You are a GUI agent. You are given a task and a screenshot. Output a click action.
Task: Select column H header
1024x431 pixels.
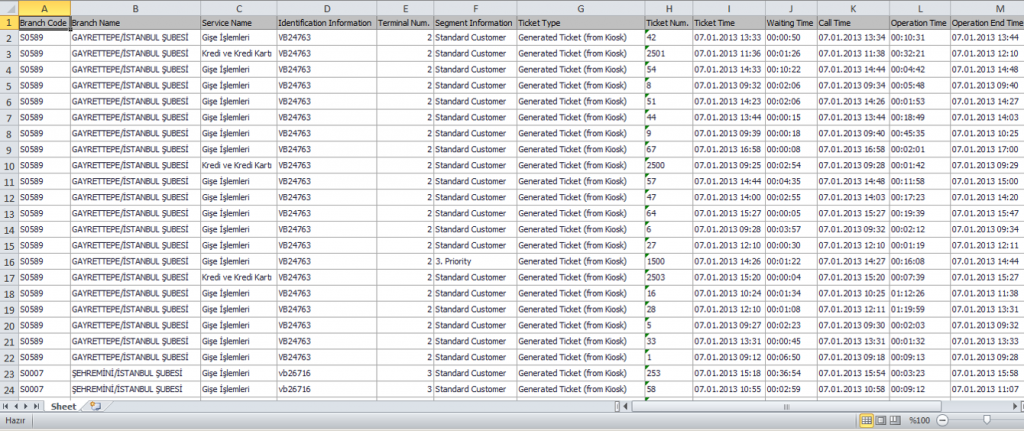click(668, 9)
